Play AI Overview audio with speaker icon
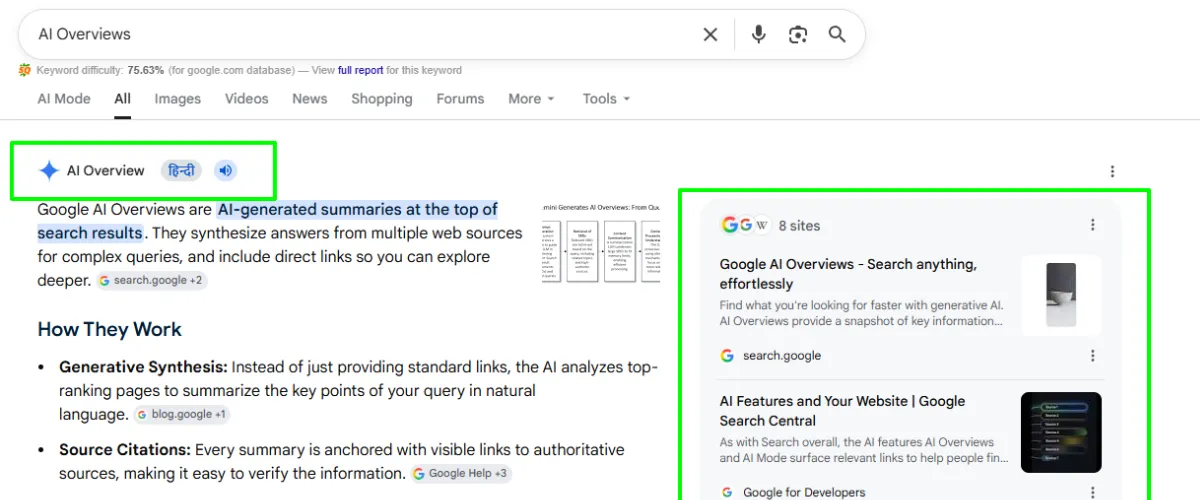The height and width of the screenshot is (500, 1200). click(x=226, y=171)
